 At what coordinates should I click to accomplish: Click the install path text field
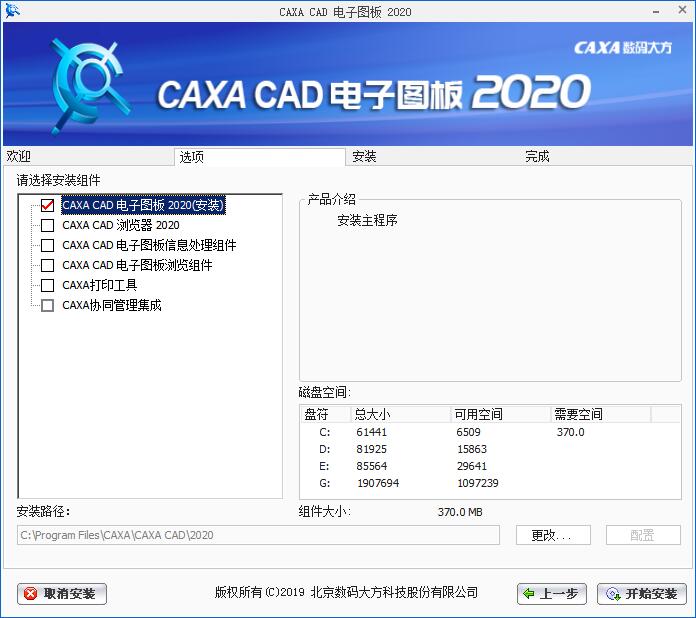click(x=258, y=535)
